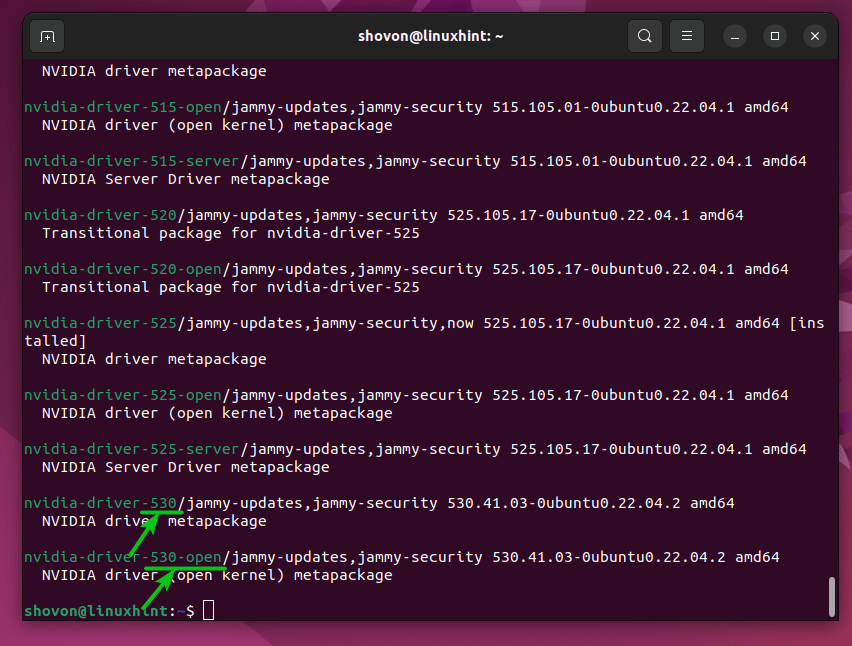Click the title text shovon@linuxhint: ~
The width and height of the screenshot is (852, 646).
430,36
